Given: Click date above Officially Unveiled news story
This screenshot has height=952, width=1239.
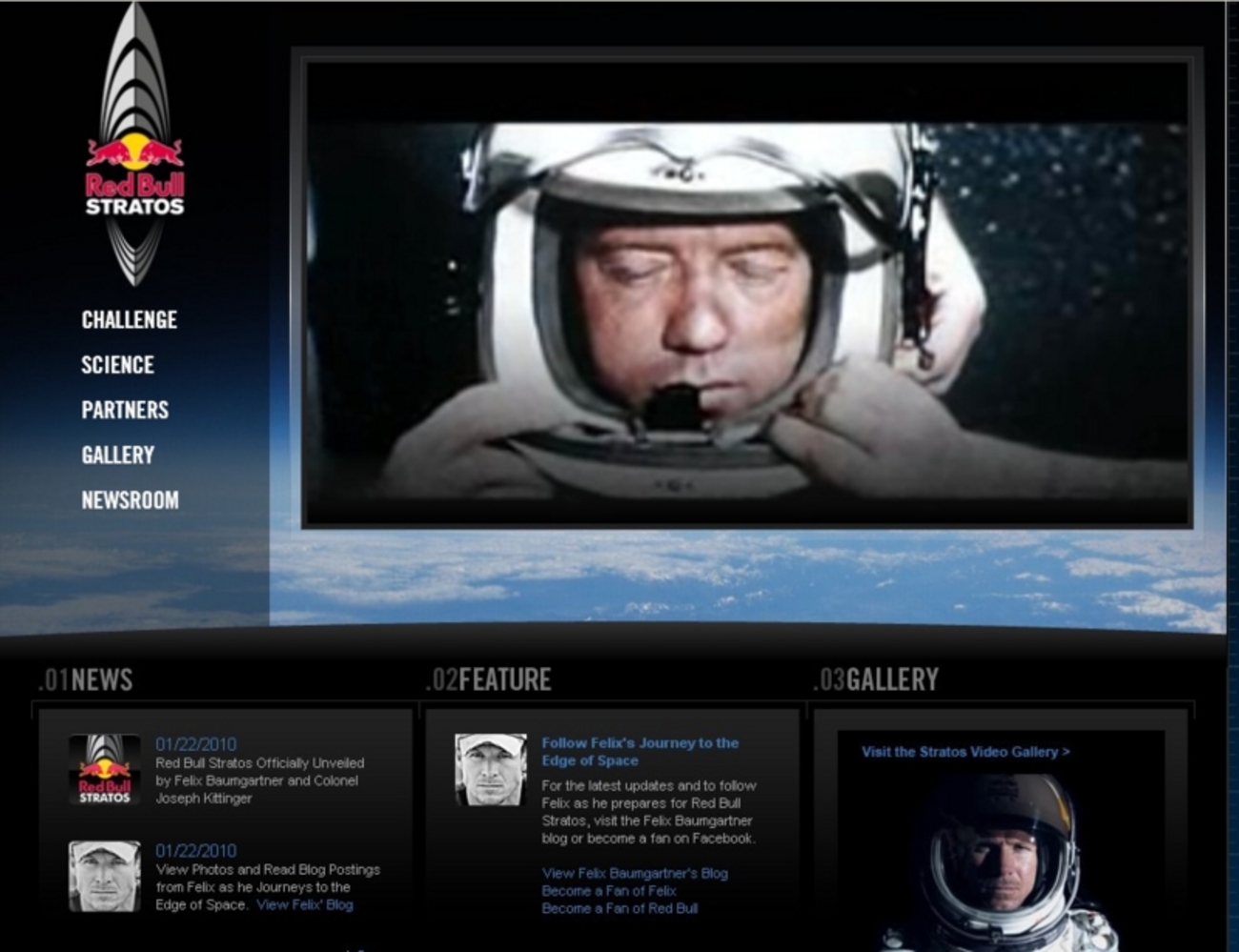Looking at the screenshot, I should [196, 744].
